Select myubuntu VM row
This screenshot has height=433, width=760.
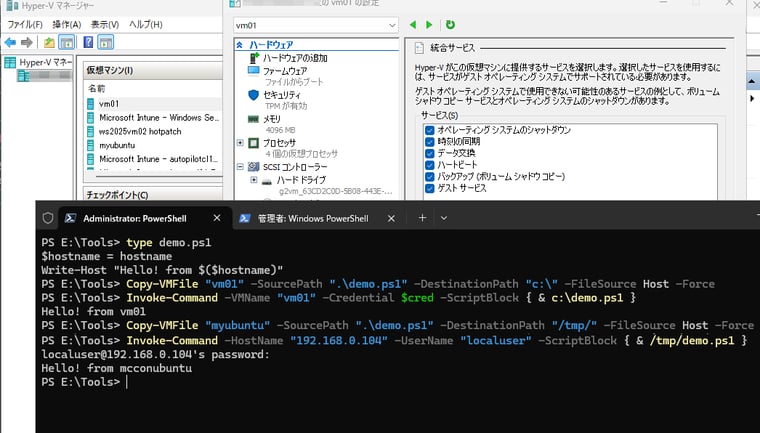pyautogui.click(x=153, y=145)
